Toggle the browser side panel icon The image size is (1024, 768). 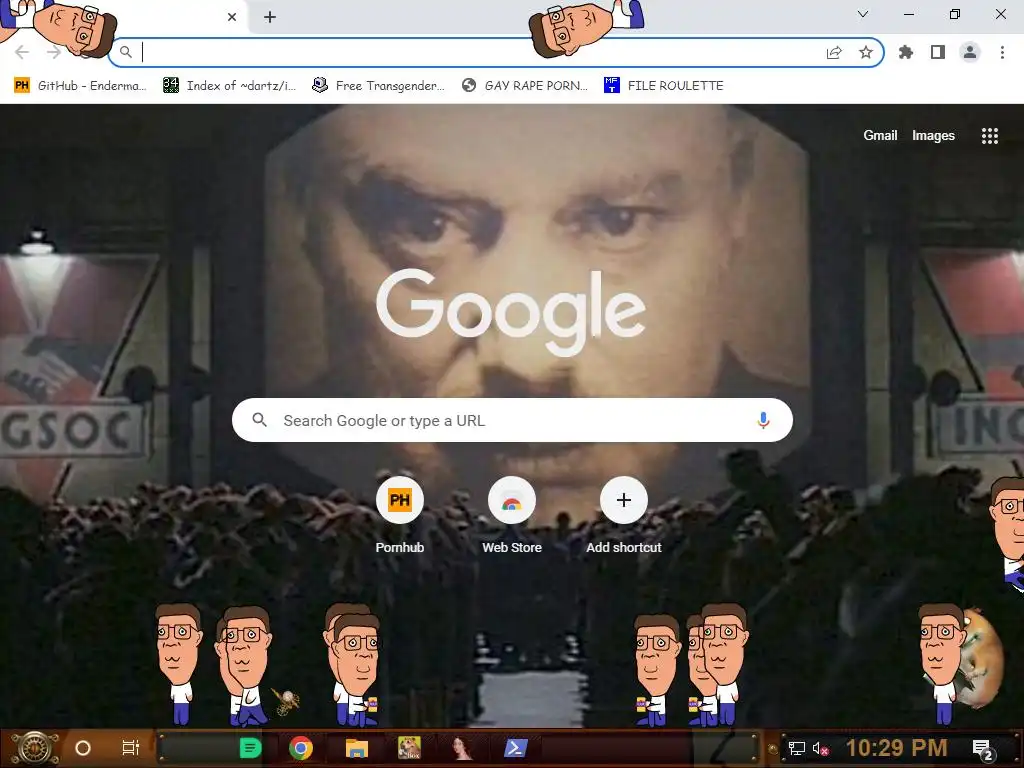point(938,52)
